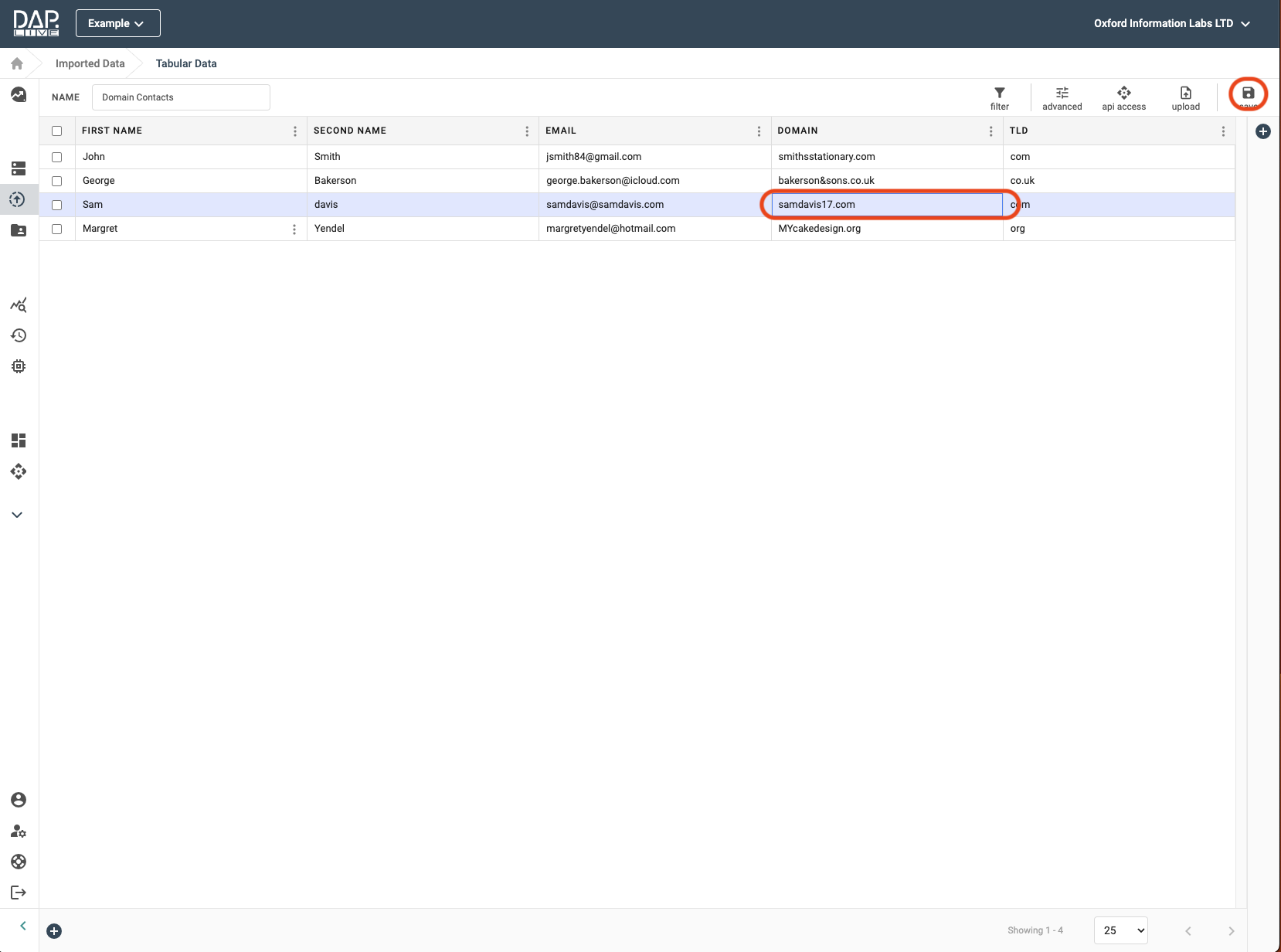Go to the Imported Data breadcrumb

[x=90, y=63]
